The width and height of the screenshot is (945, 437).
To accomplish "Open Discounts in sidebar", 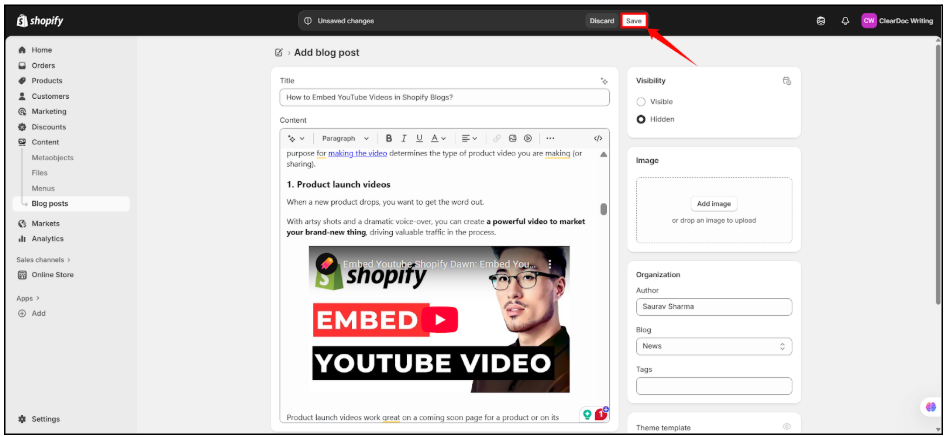I will pyautogui.click(x=49, y=127).
